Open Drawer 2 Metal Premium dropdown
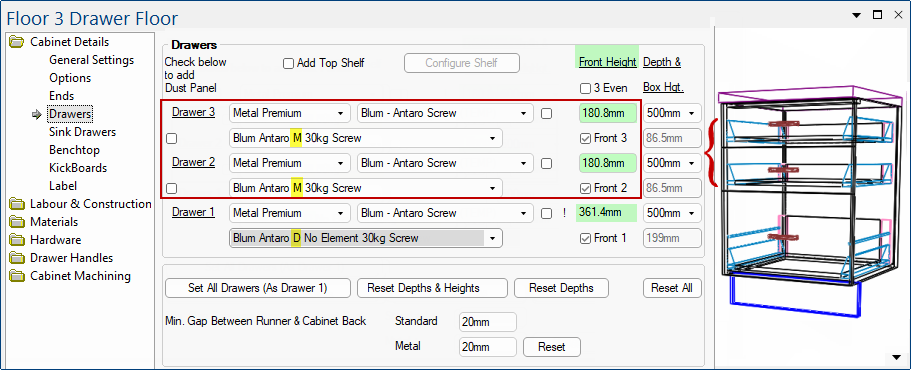911x370 pixels. click(290, 163)
